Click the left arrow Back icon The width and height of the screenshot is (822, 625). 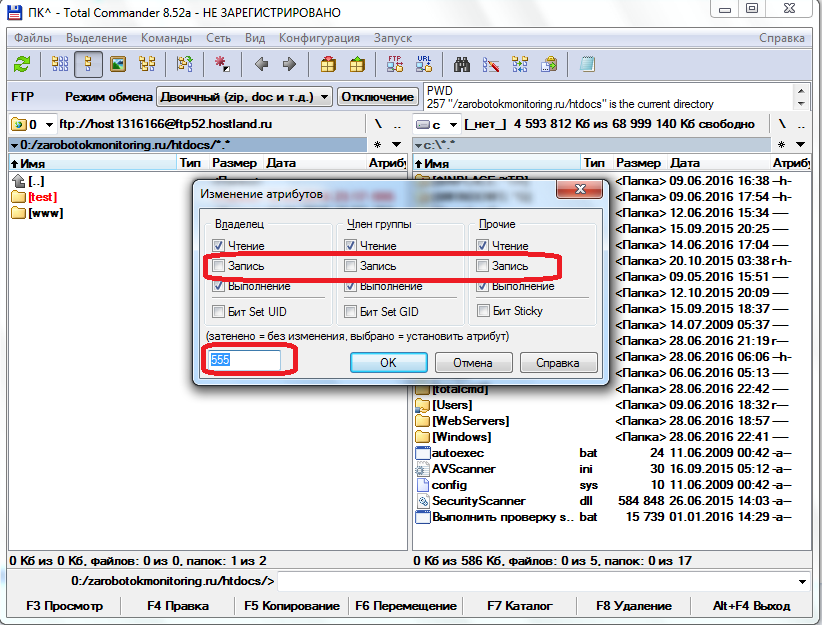click(262, 64)
